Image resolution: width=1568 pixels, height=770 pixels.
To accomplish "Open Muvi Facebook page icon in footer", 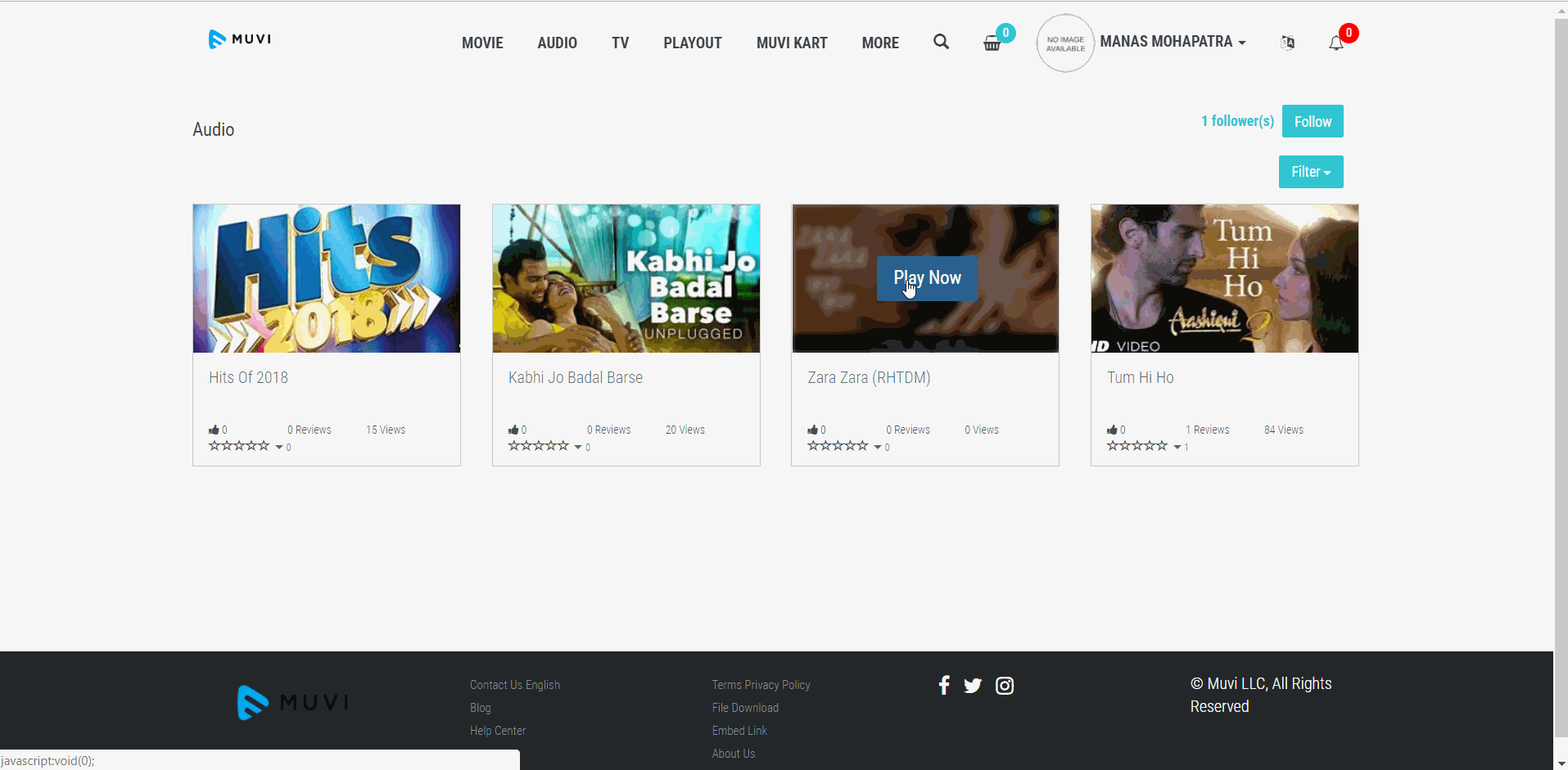I will pyautogui.click(x=944, y=686).
